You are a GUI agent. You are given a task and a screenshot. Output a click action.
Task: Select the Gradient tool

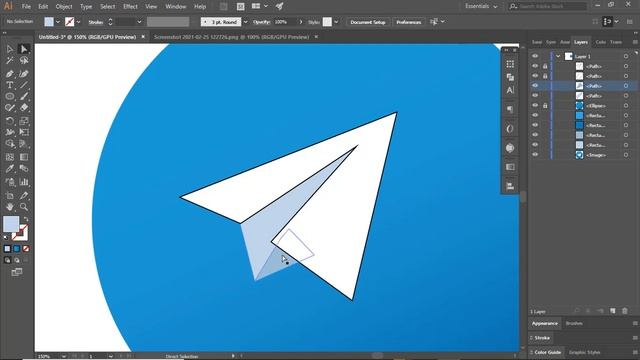coord(24,157)
